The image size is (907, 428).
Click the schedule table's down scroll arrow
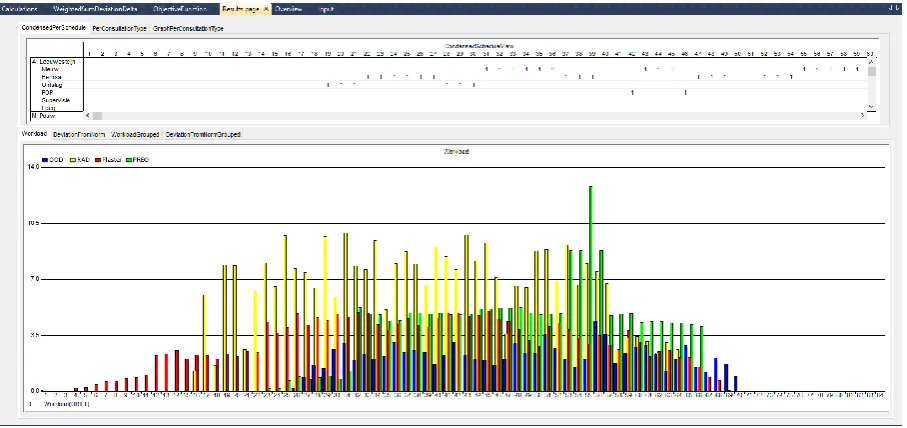872,106
